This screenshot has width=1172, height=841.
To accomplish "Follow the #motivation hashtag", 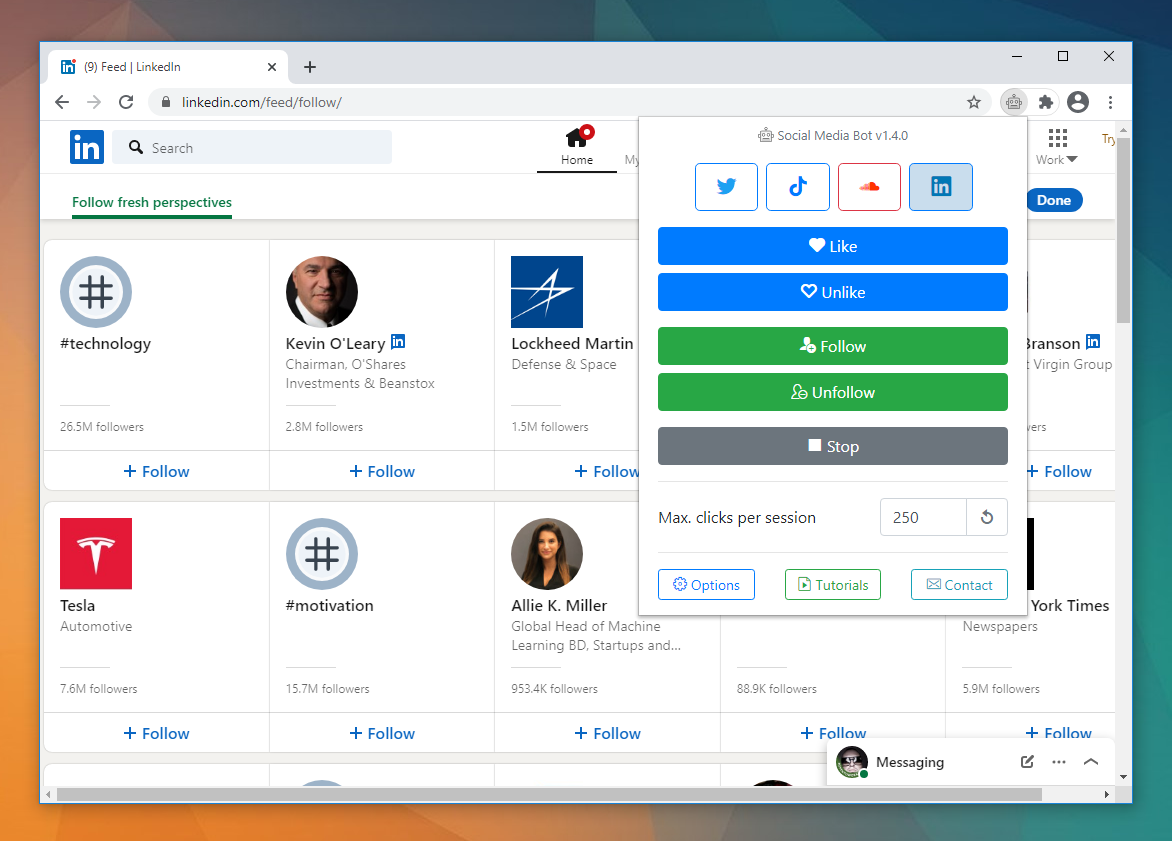I will pos(382,733).
